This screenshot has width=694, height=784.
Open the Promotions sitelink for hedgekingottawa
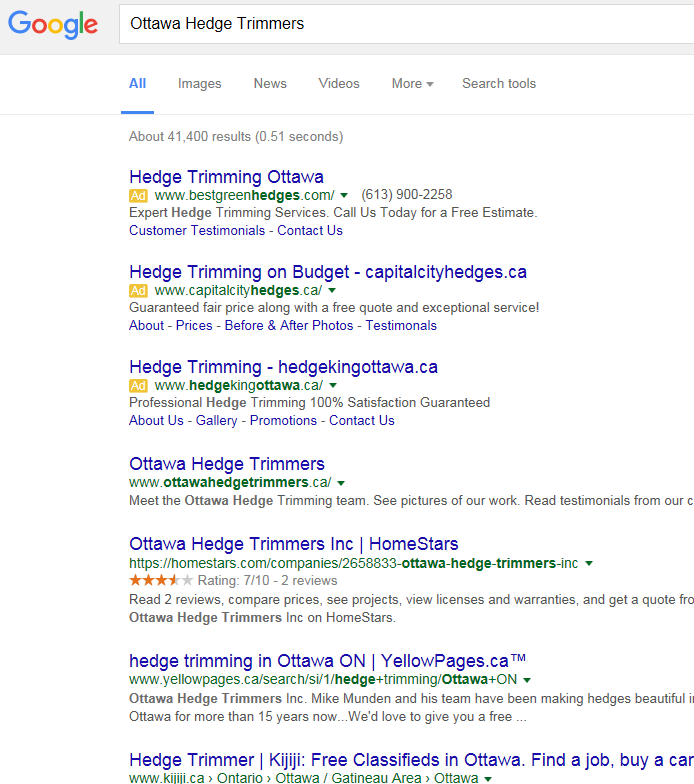(x=283, y=420)
